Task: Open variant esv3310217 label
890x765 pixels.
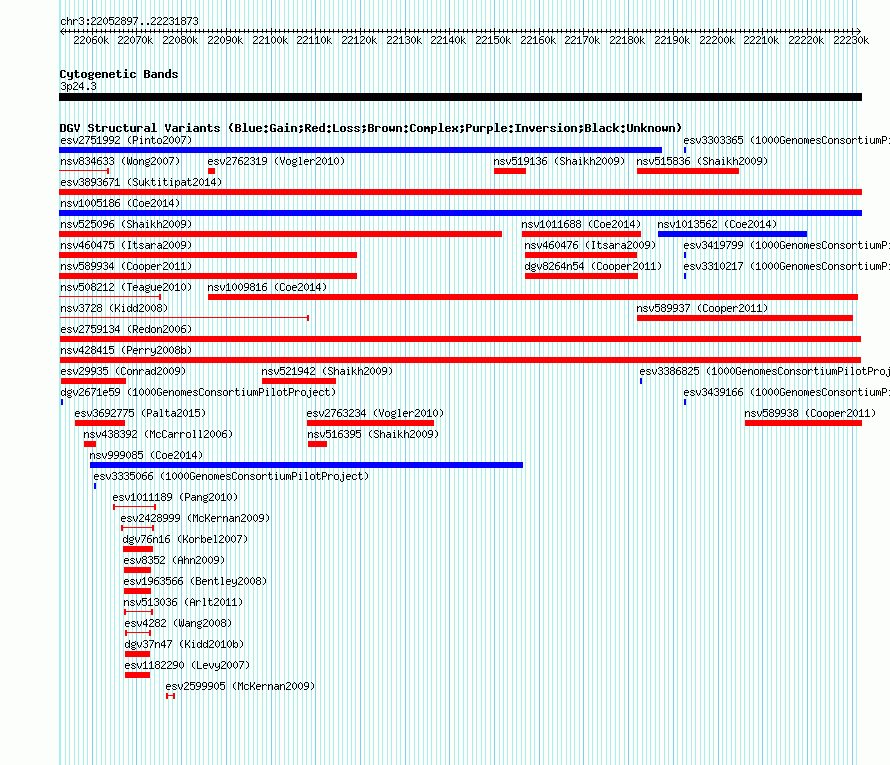Action: 786,266
